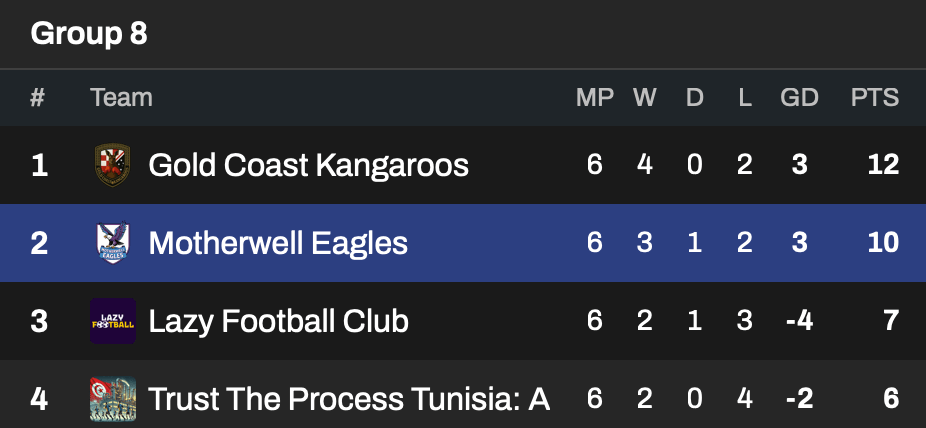Click Motherwell Eagles' 10 points value
Viewport: 926px width, 428px height.
[884, 243]
